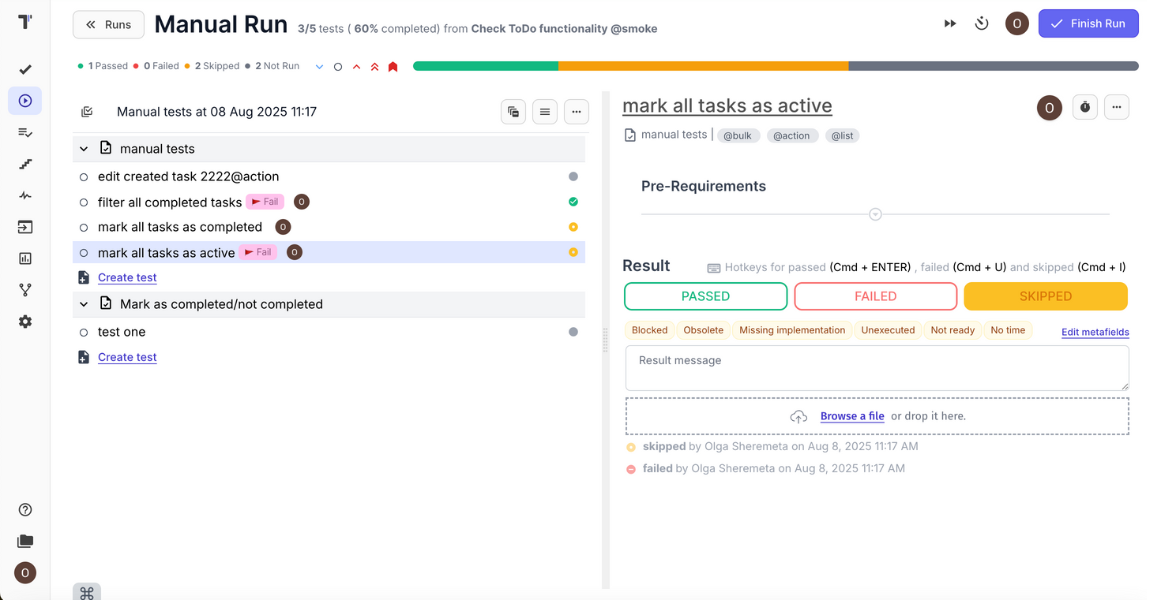Select the Runs icon in the left sidebar
Image resolution: width=1150 pixels, height=600 pixels.
tap(25, 100)
